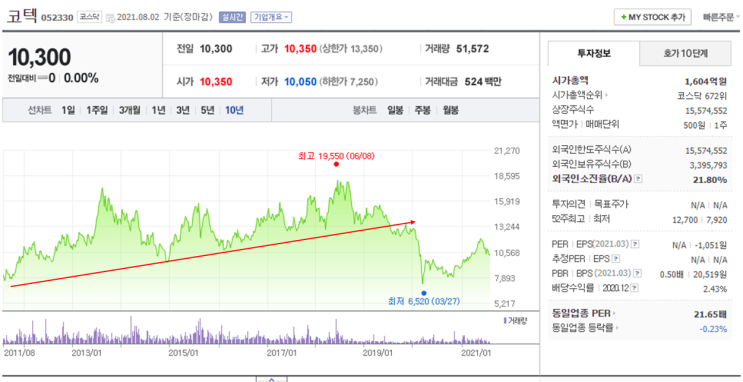
Task: Click the 21,270 price axis label
Action: (507, 151)
